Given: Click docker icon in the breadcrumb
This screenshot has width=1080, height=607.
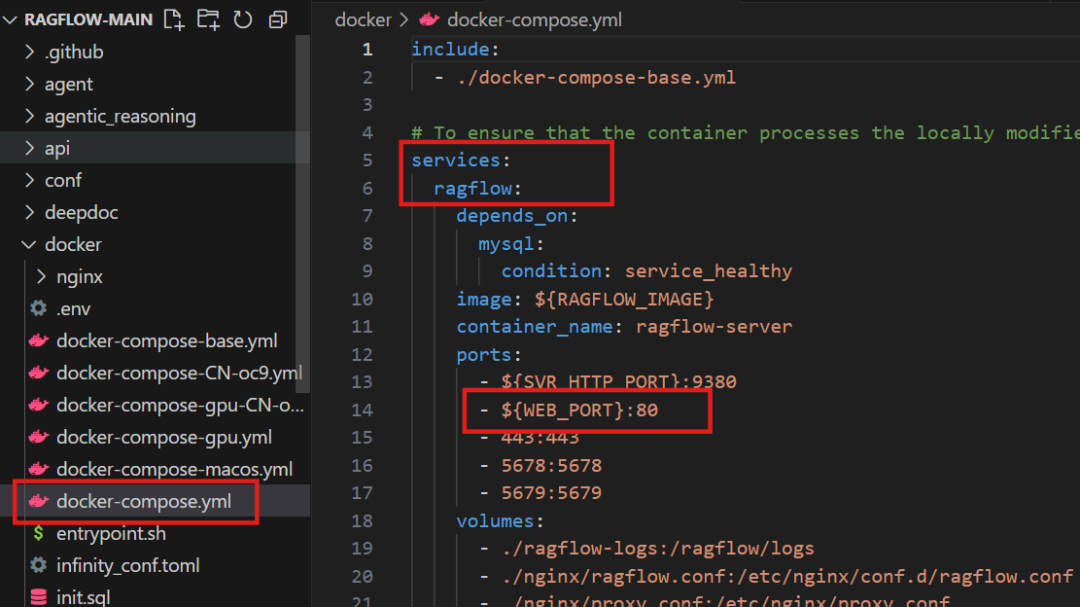Looking at the screenshot, I should (x=429, y=19).
